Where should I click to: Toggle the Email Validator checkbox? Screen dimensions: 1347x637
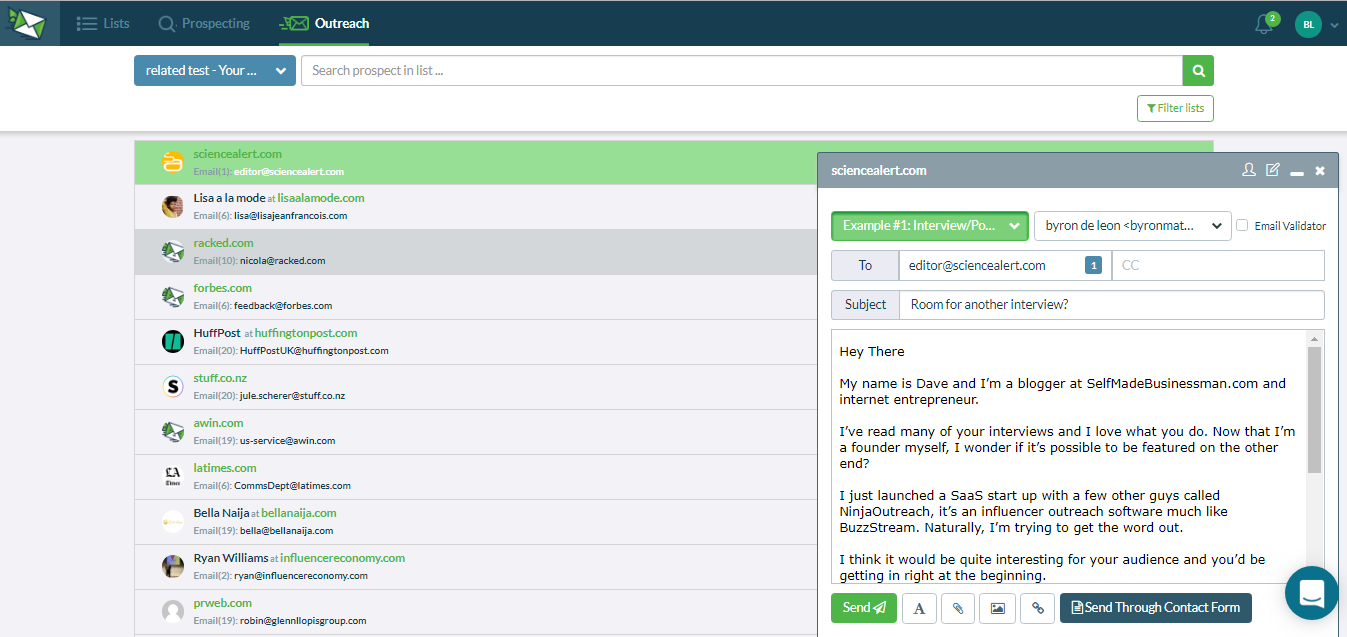(x=1242, y=225)
